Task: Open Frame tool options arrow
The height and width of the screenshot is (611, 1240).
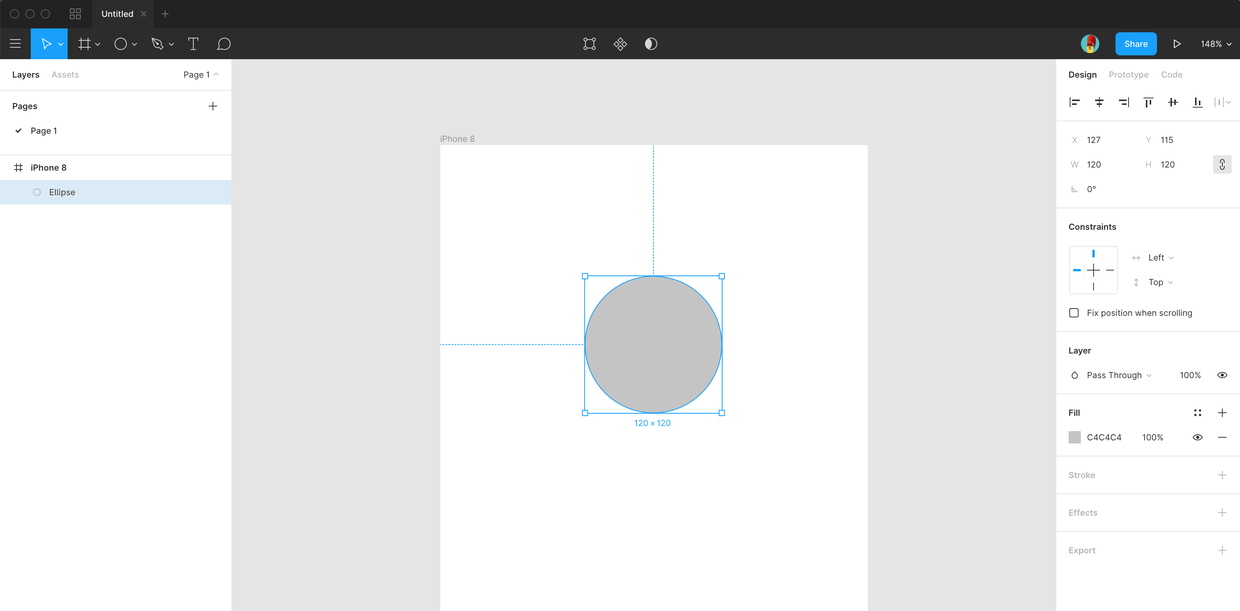Action: click(97, 45)
